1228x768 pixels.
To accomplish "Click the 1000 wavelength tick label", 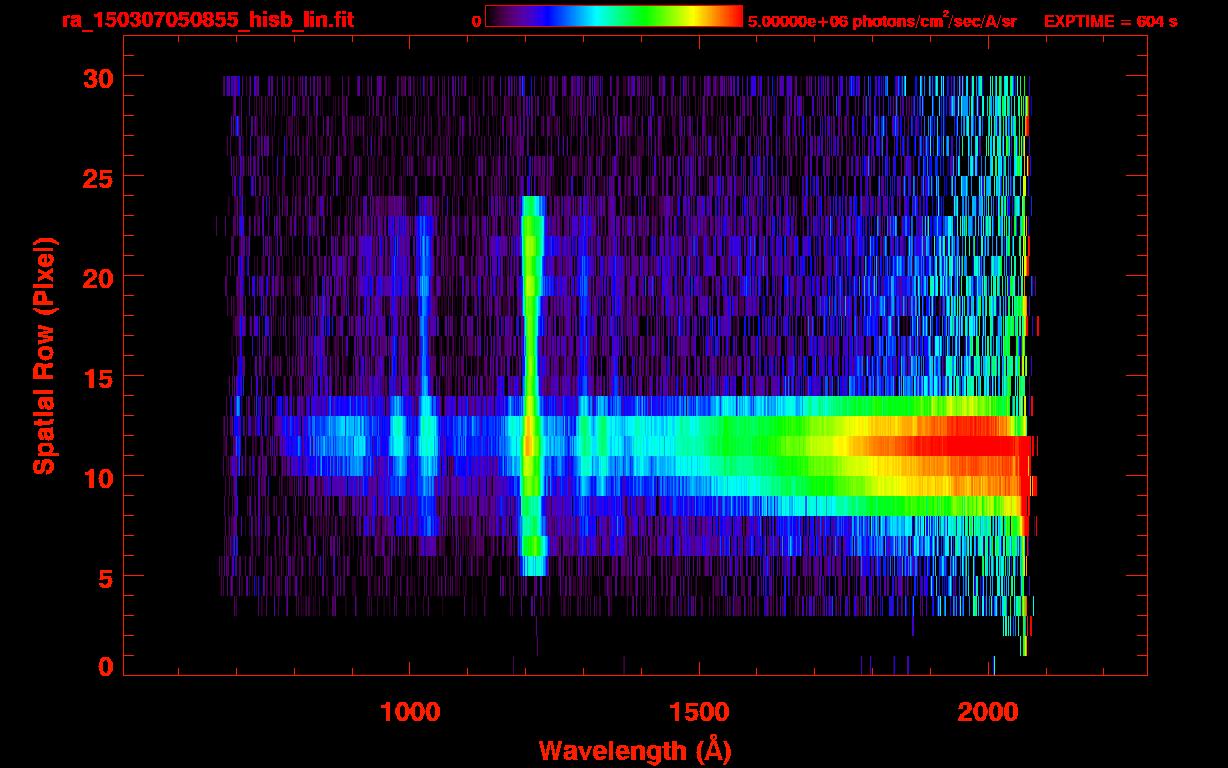I will point(409,711).
